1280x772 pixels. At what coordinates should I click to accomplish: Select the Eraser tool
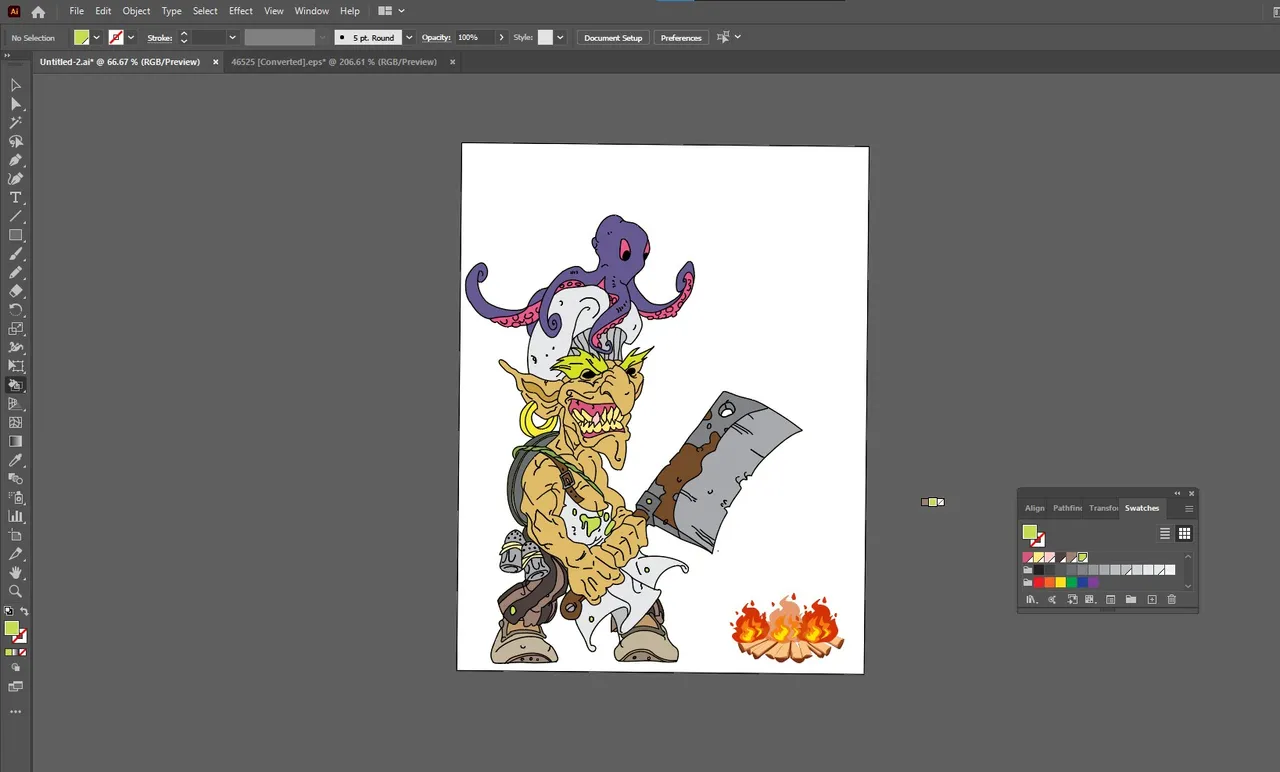[15, 291]
